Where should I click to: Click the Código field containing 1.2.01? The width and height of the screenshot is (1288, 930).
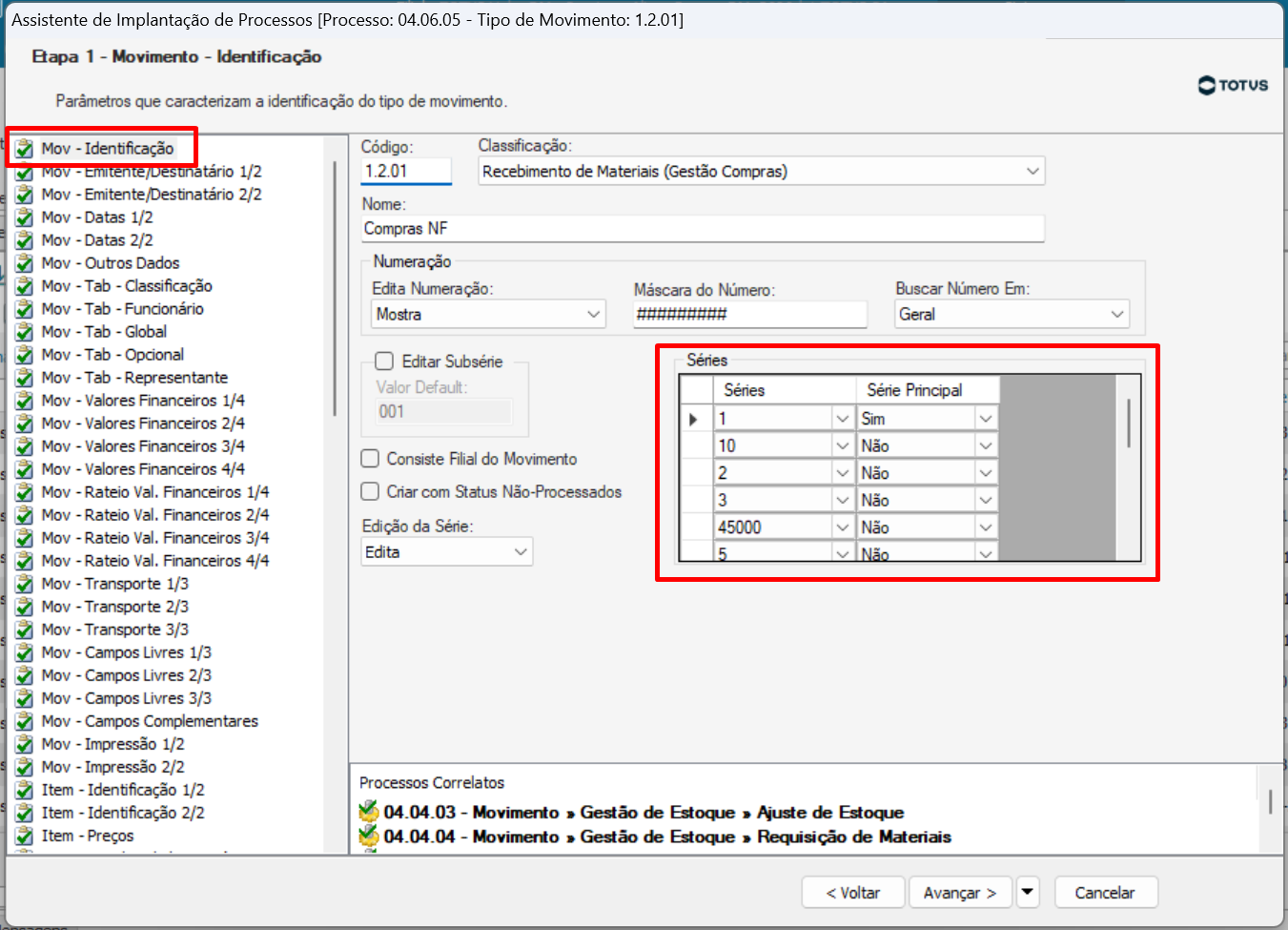point(406,172)
